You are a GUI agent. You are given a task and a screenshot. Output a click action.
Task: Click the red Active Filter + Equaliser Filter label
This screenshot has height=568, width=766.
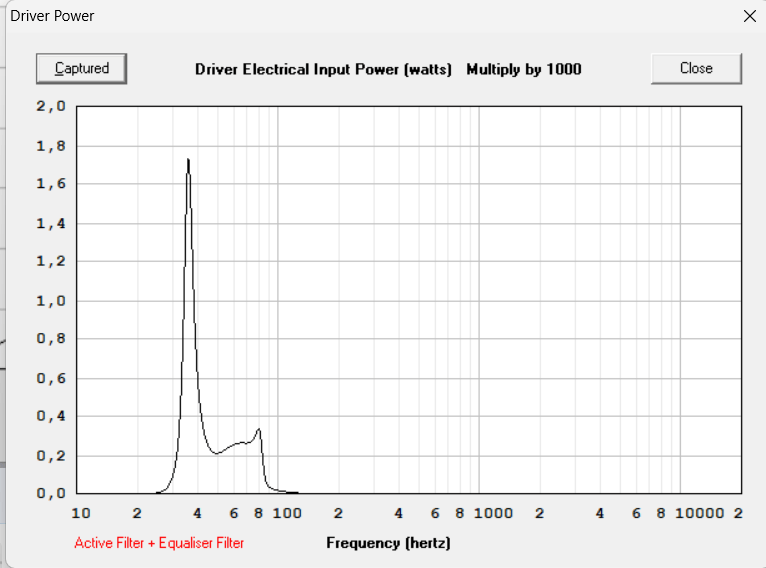pyautogui.click(x=159, y=543)
